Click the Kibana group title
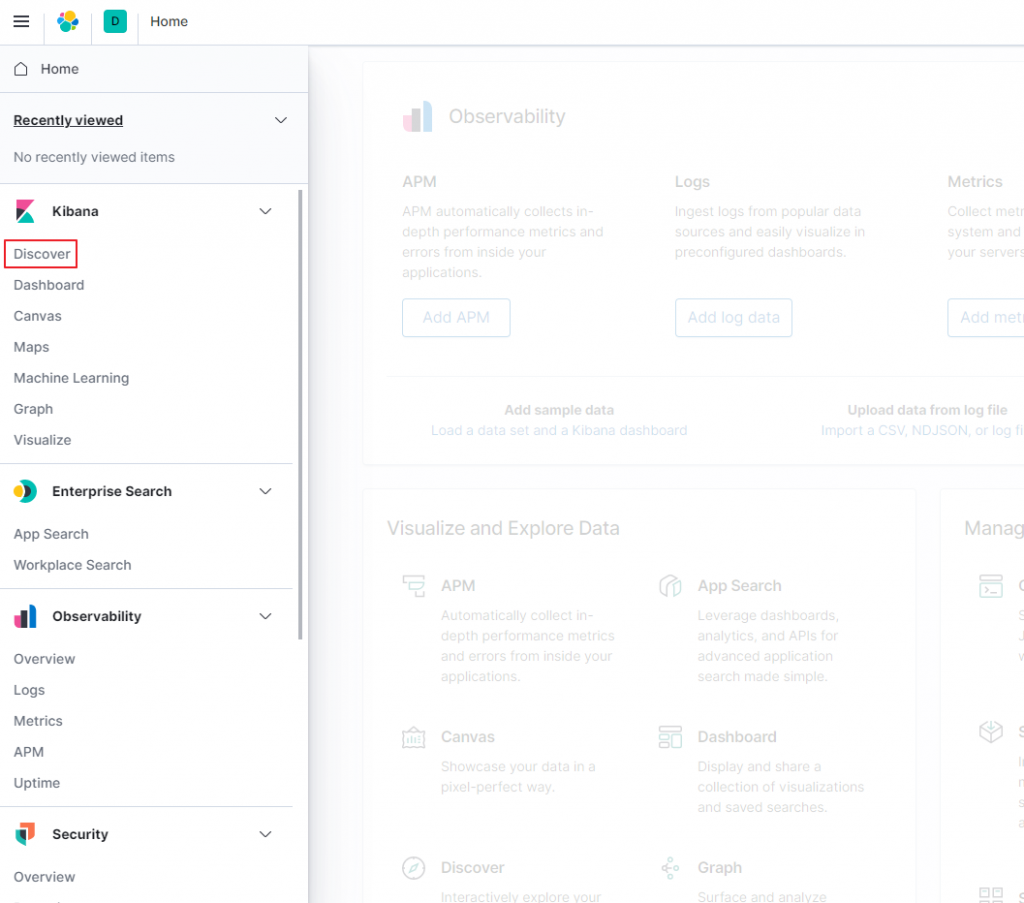This screenshot has height=903, width=1024. pos(75,211)
